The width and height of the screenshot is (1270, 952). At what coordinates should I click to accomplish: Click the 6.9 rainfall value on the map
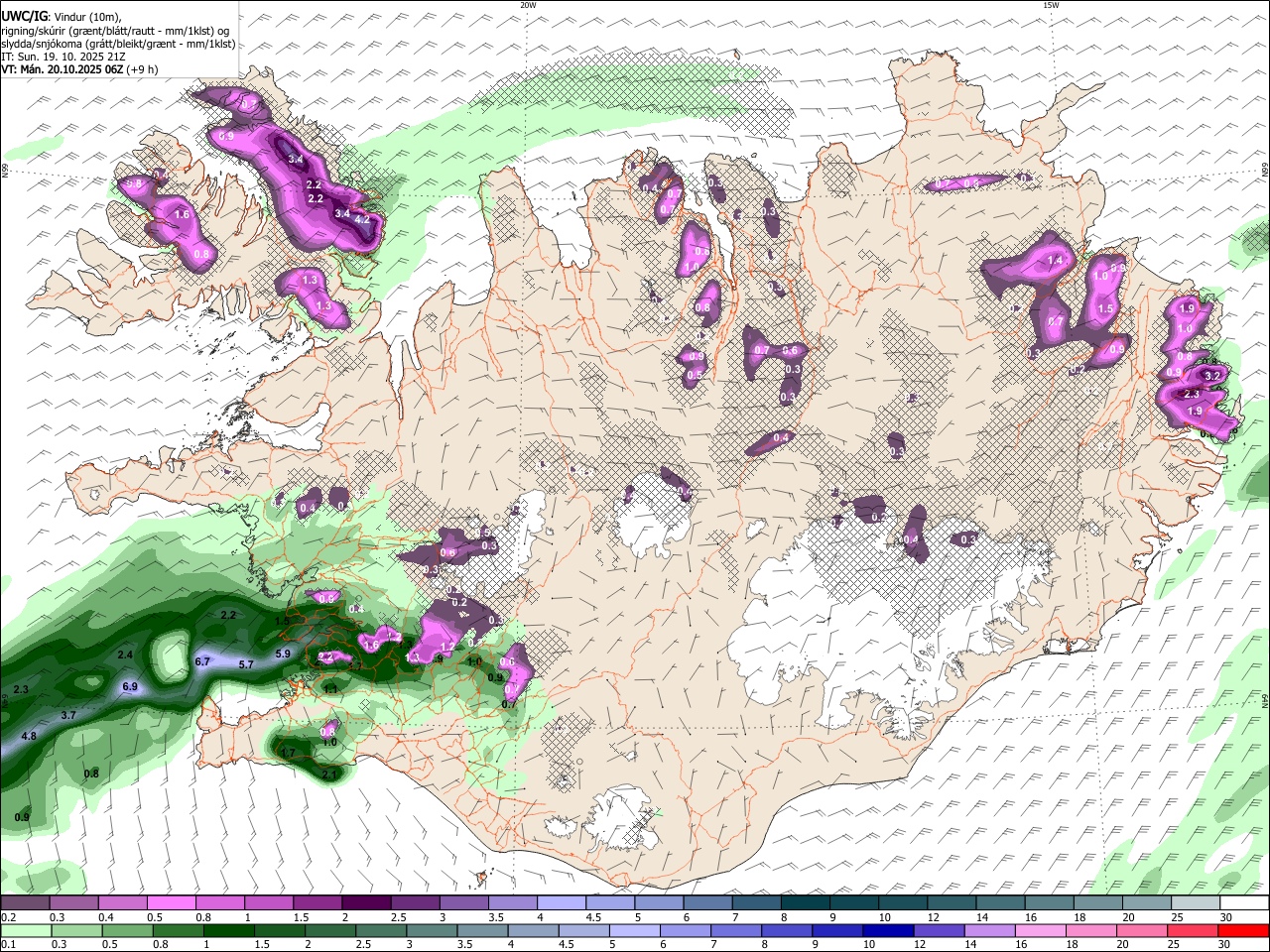(x=129, y=686)
